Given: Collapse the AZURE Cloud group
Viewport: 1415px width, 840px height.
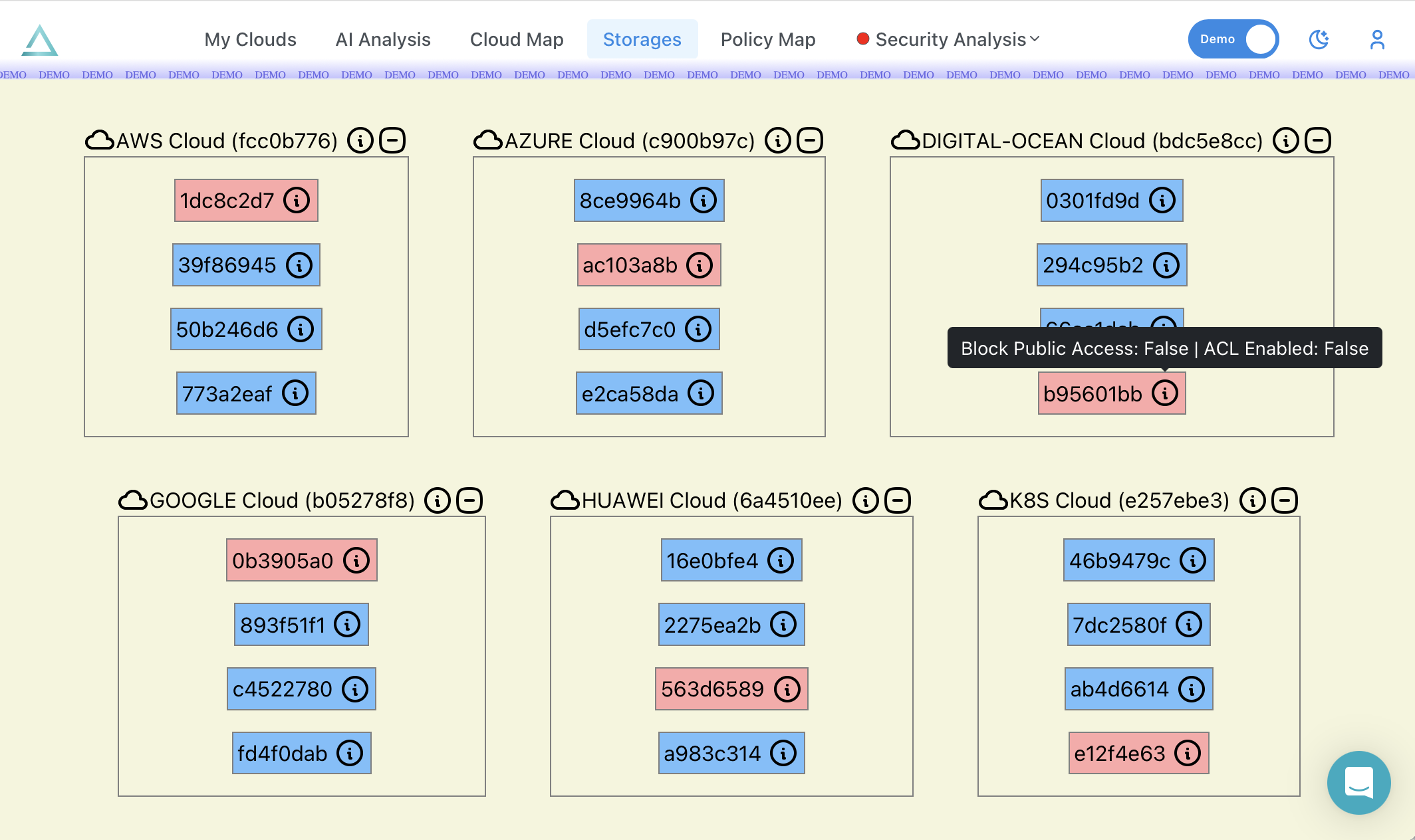Looking at the screenshot, I should click(810, 140).
